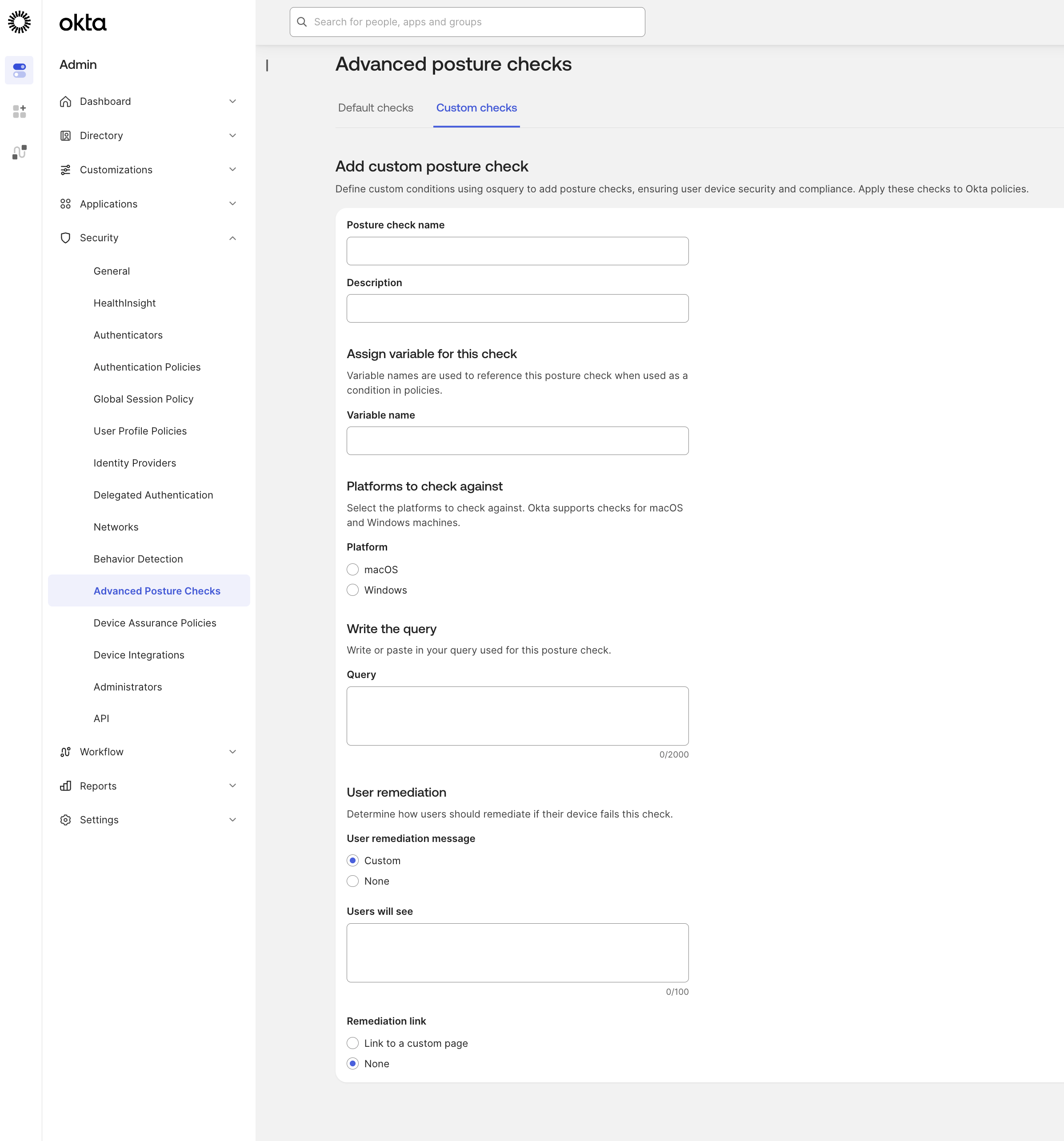Viewport: 1064px width, 1141px height.
Task: Choose None for user remediation message
Action: (x=352, y=881)
